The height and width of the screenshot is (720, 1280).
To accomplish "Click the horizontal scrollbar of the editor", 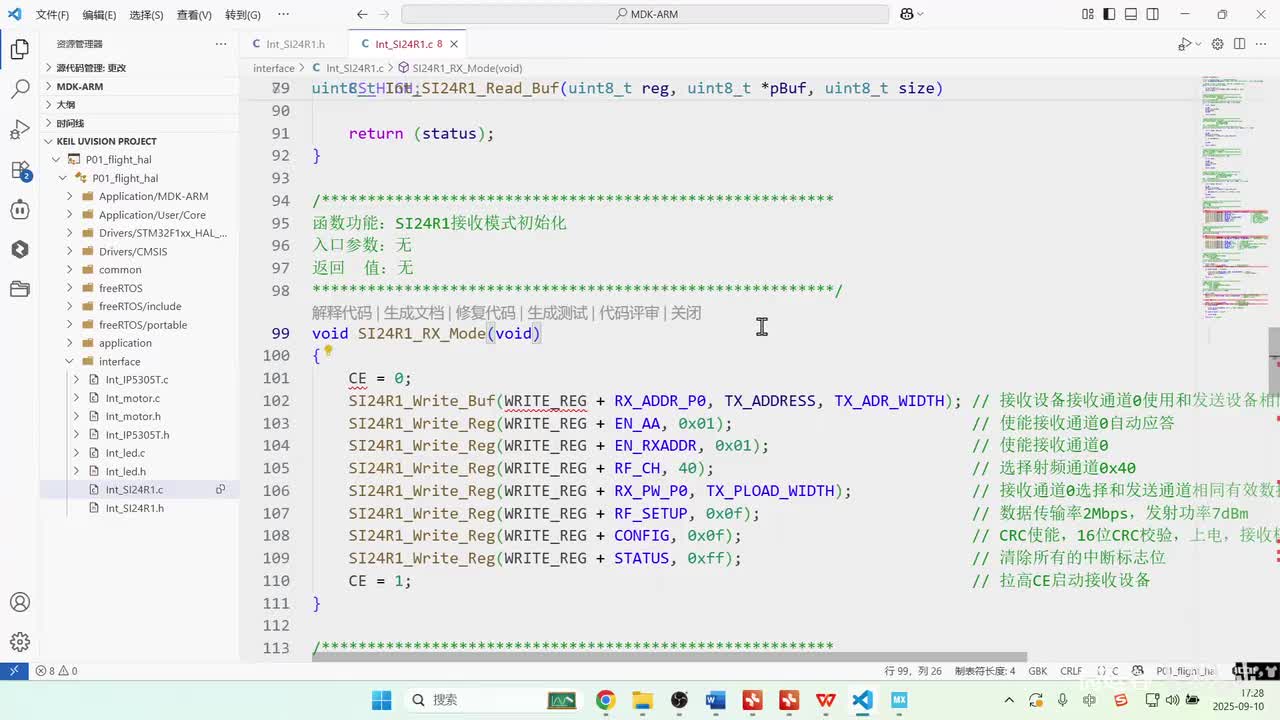I will (669, 657).
